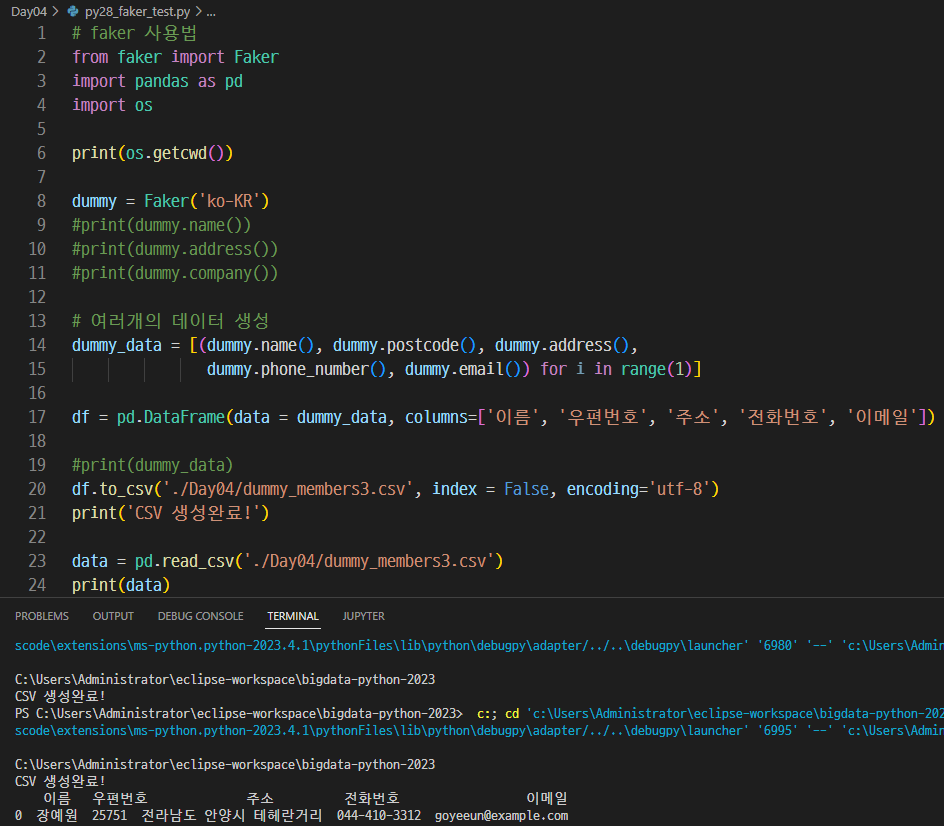Click 'getcwd' on line 6

pos(179,154)
